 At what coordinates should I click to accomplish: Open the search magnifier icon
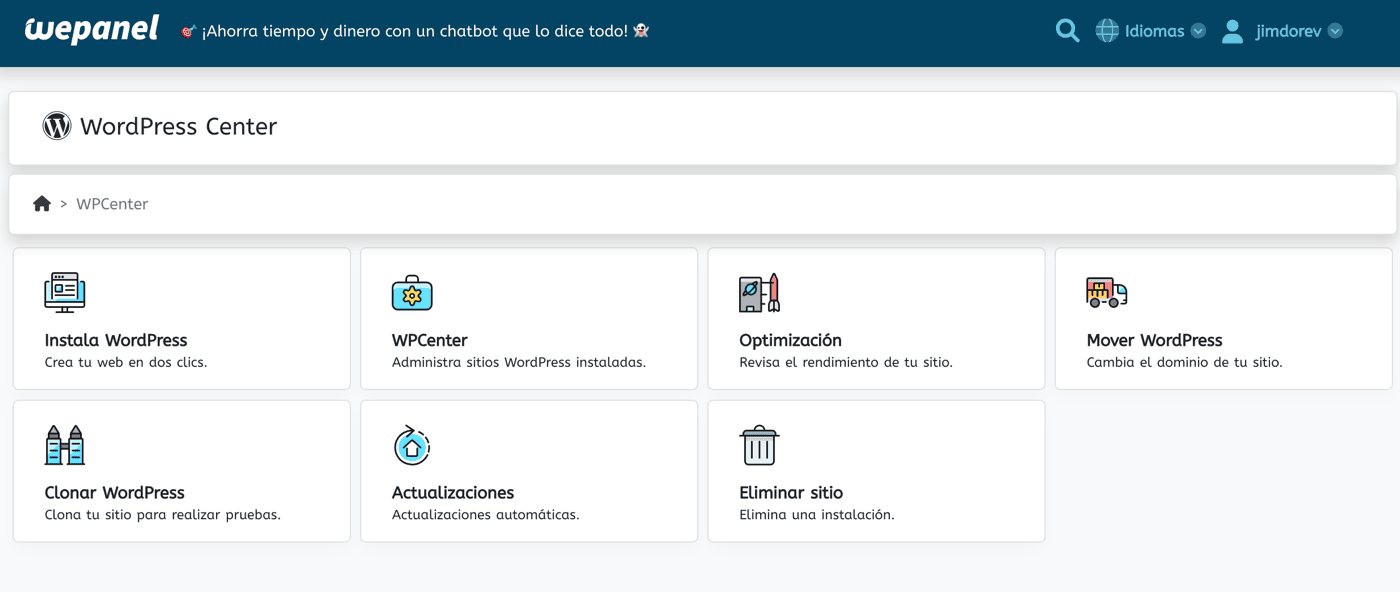tap(1067, 31)
